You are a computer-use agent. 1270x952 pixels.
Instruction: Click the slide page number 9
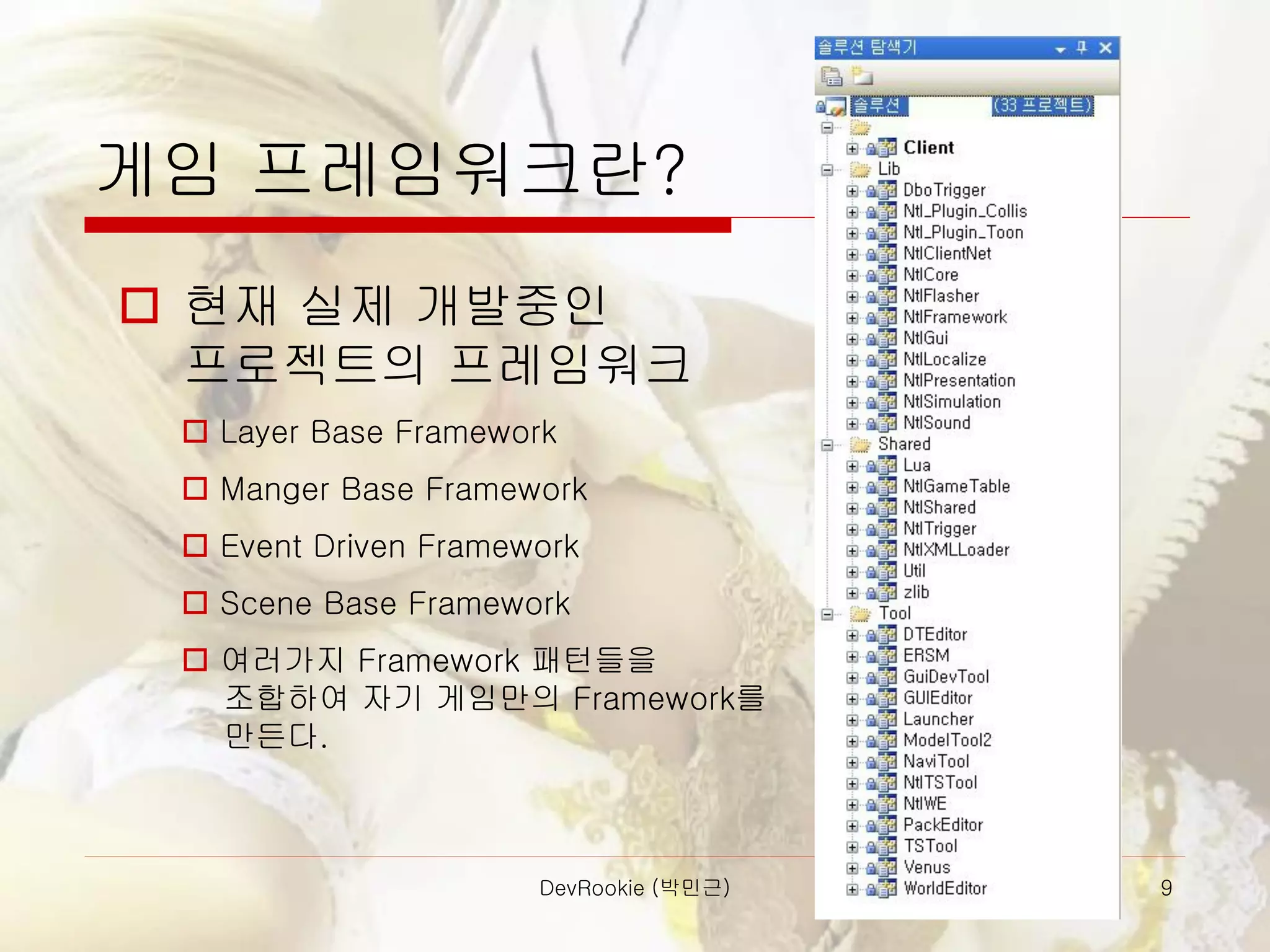[1166, 888]
